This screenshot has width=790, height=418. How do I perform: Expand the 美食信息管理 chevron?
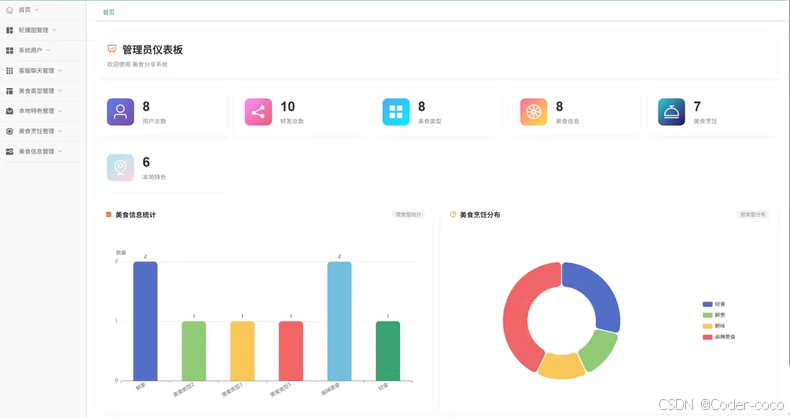60,151
